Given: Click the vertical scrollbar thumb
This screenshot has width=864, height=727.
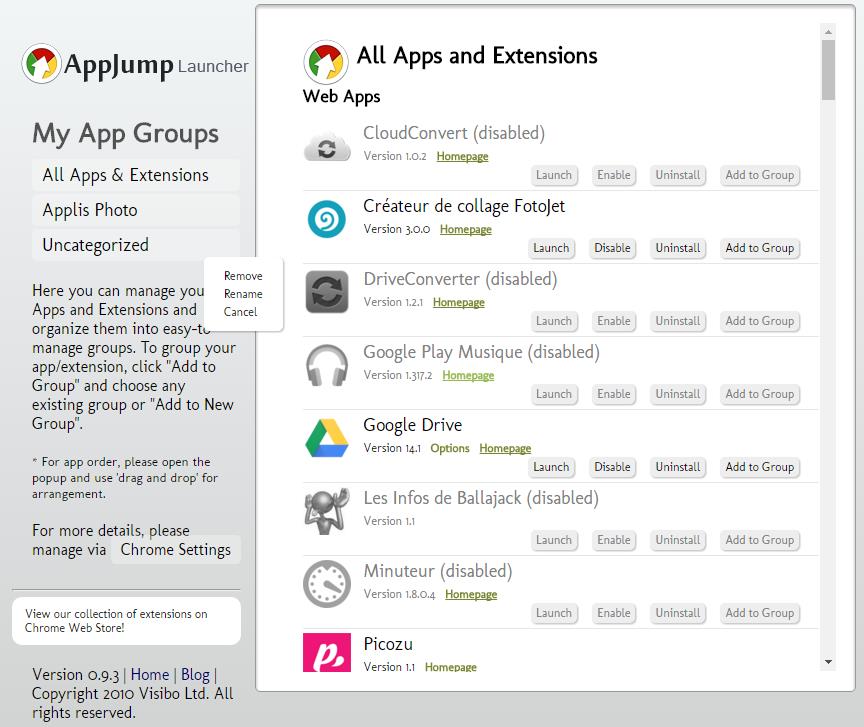Looking at the screenshot, I should click(828, 70).
